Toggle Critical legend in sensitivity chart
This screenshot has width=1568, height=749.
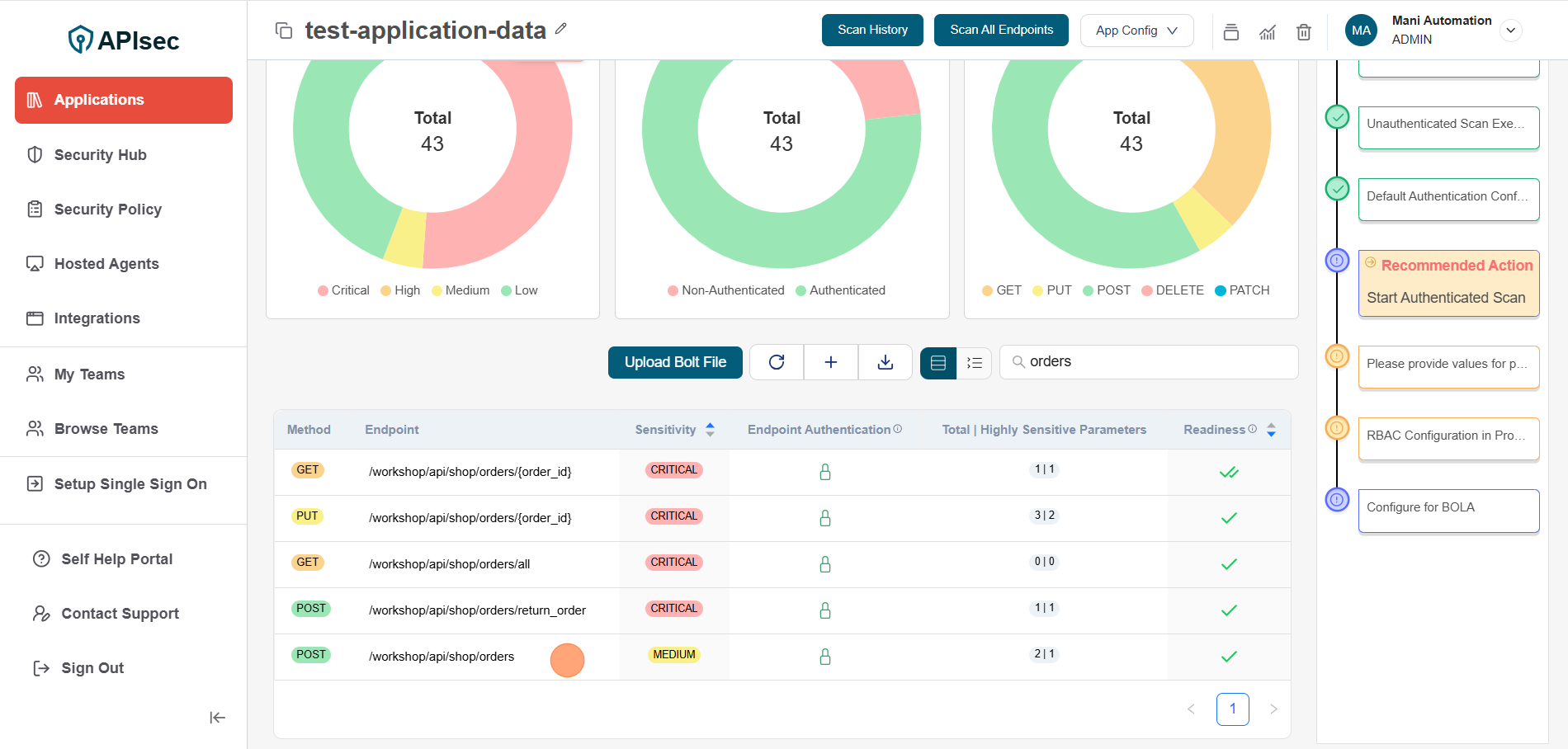coord(343,290)
